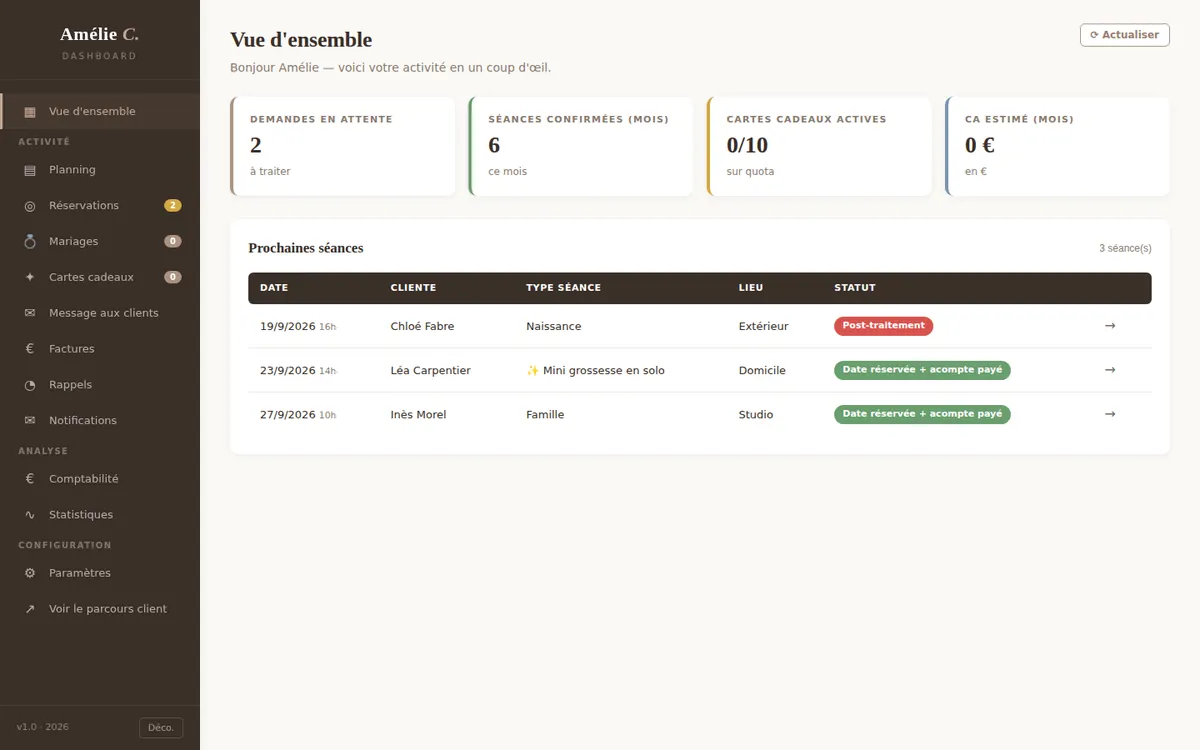
Task: Click the Cartes cadeaux sparkle icon
Action: pos(30,277)
